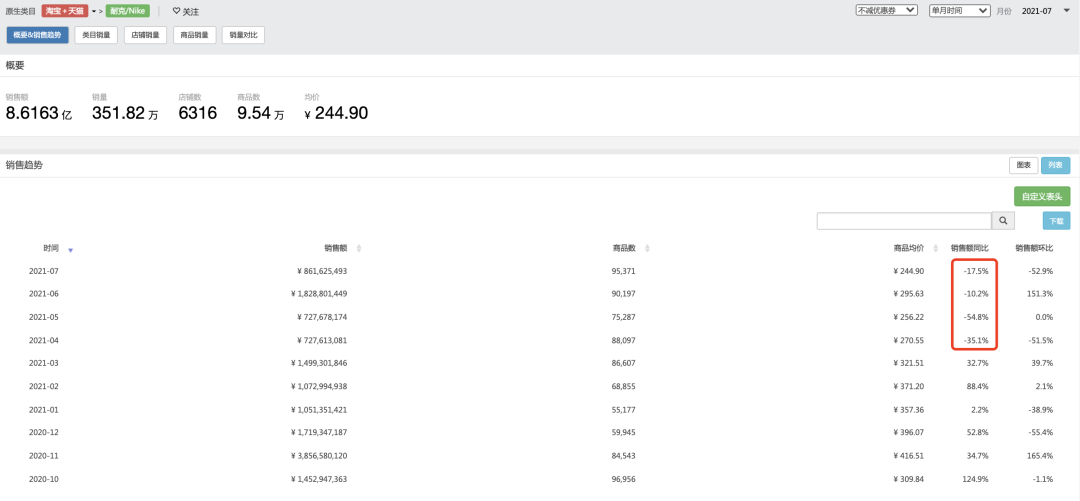
Task: Click the green 自定义表头 button
Action: (1042, 196)
